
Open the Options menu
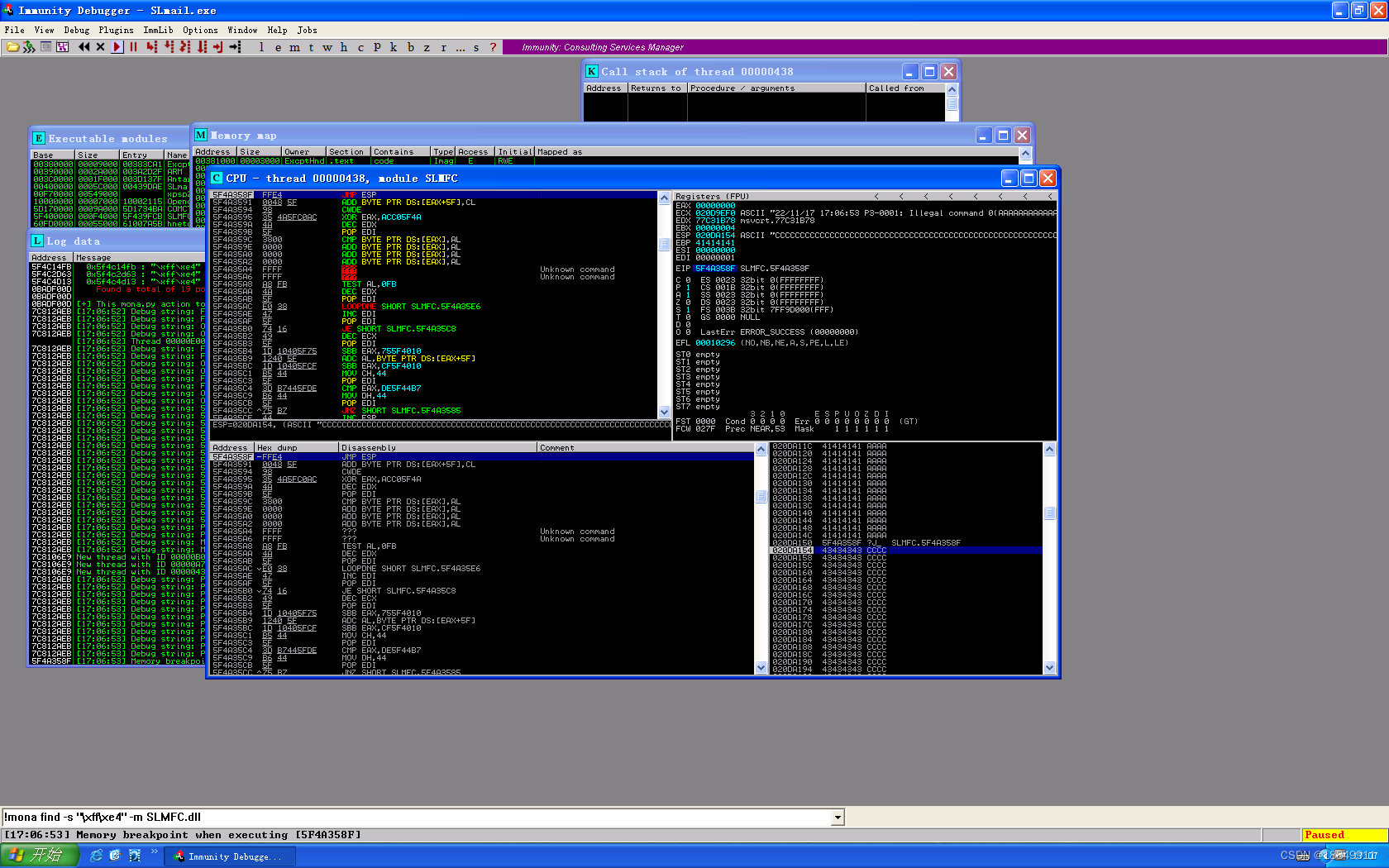point(200,30)
